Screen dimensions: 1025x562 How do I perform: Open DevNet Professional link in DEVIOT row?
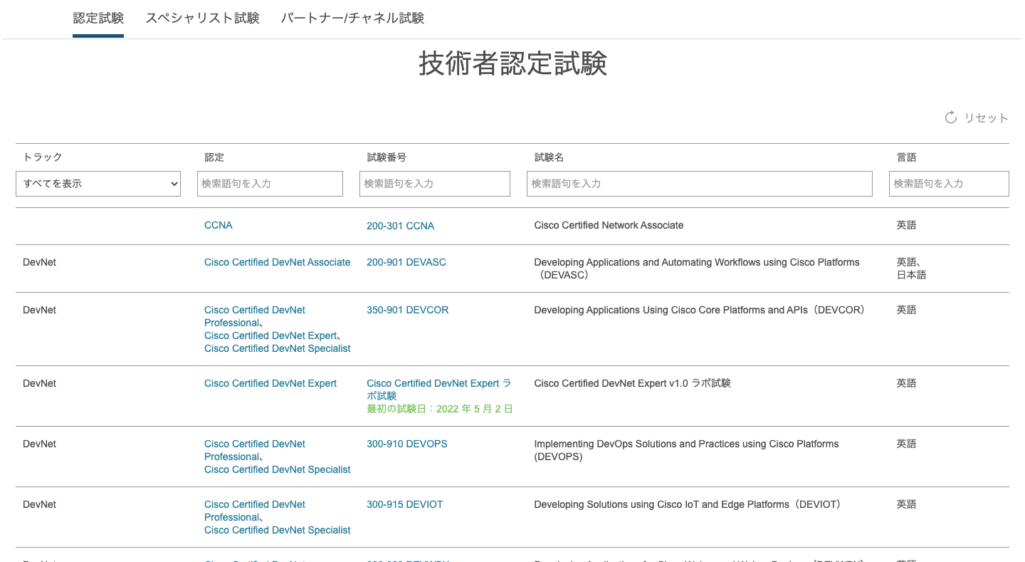254,510
